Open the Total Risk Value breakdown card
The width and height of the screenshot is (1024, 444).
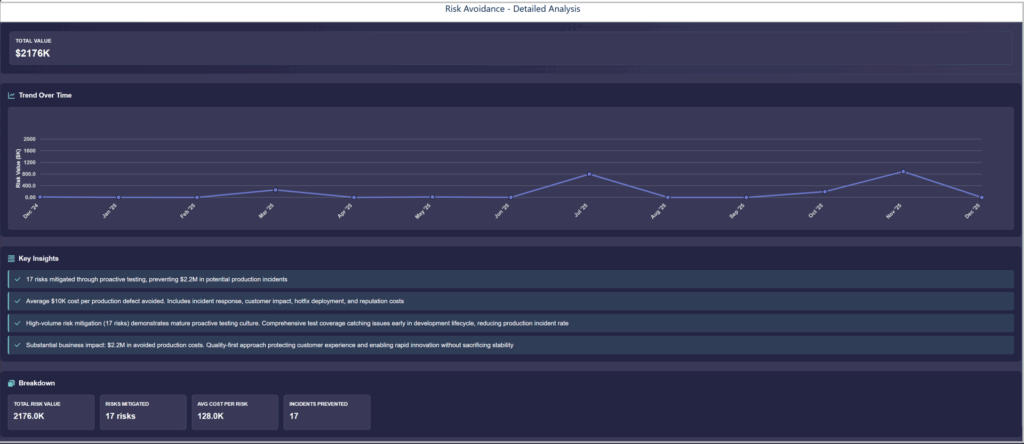point(50,411)
